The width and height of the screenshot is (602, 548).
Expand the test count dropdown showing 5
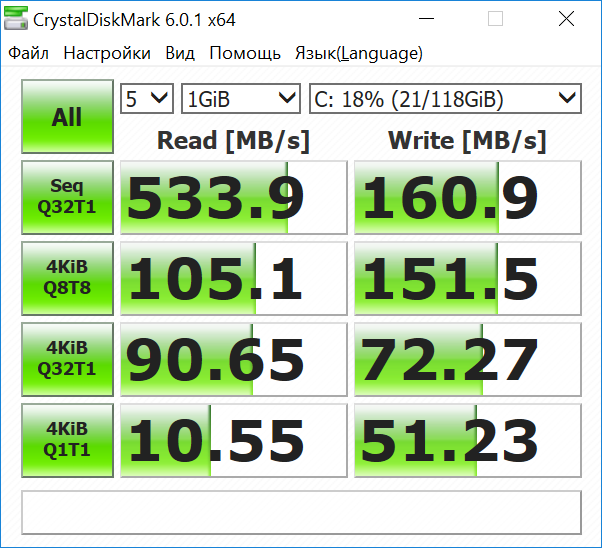coord(147,98)
